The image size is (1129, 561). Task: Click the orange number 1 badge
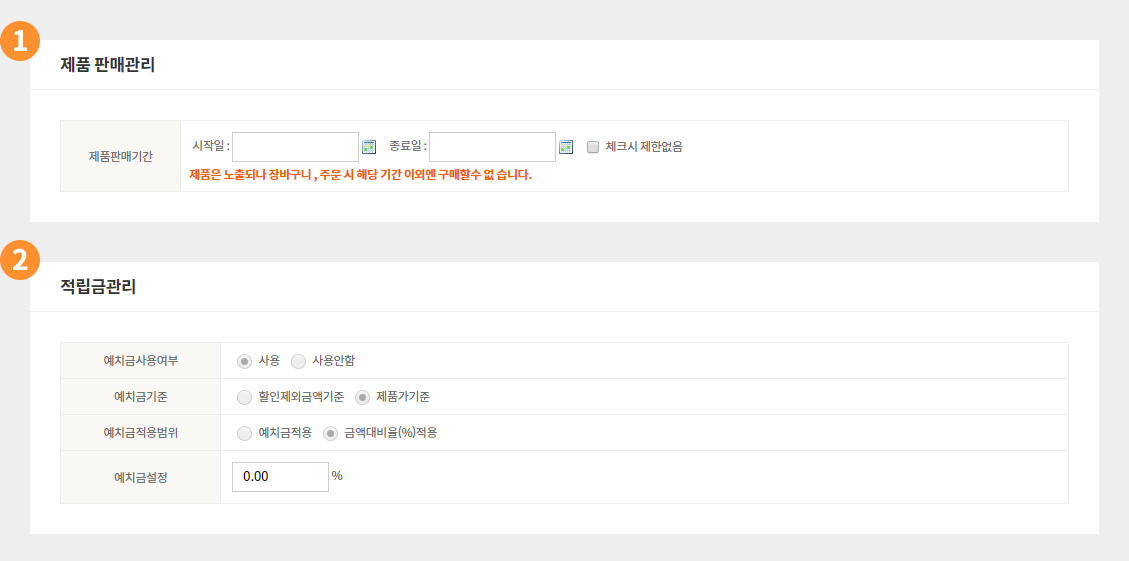pos(19,41)
